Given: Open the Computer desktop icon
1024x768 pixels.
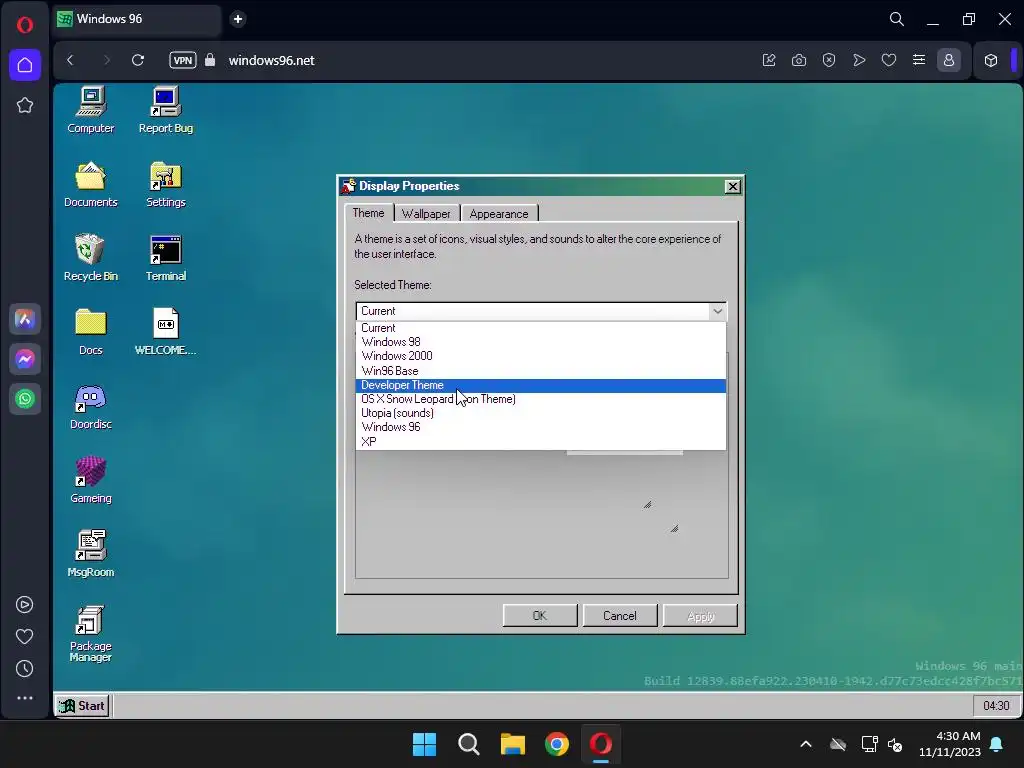Looking at the screenshot, I should [91, 110].
